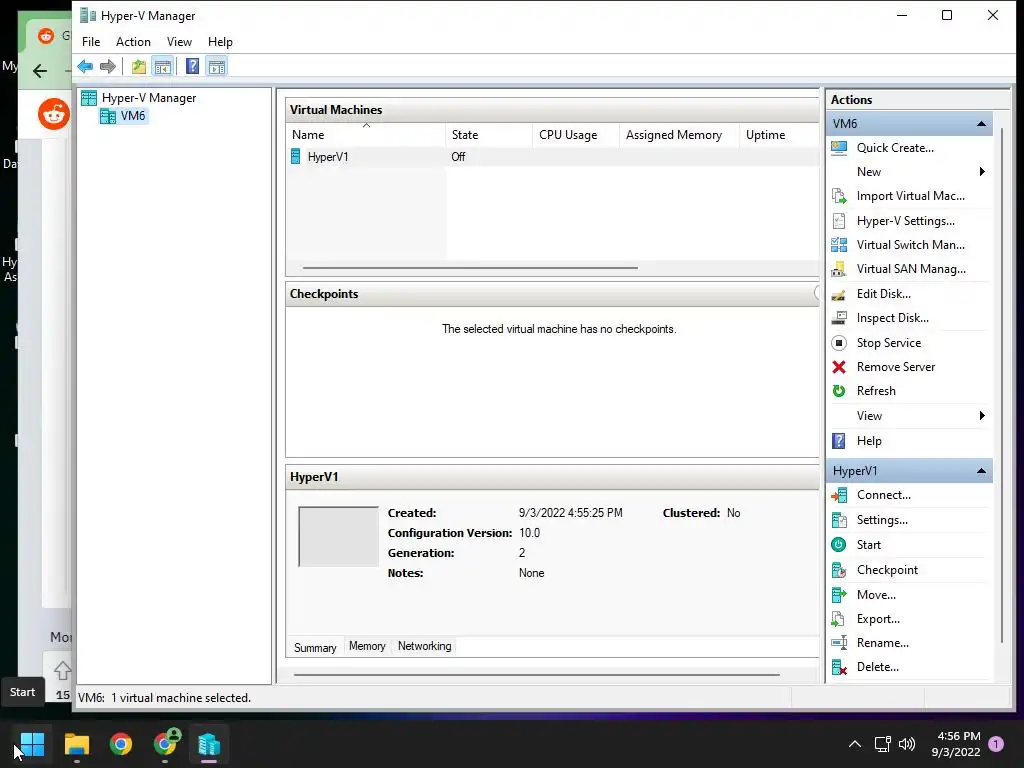Click the details pane horizontal scrollbar
This screenshot has height=768, width=1024.
537,675
